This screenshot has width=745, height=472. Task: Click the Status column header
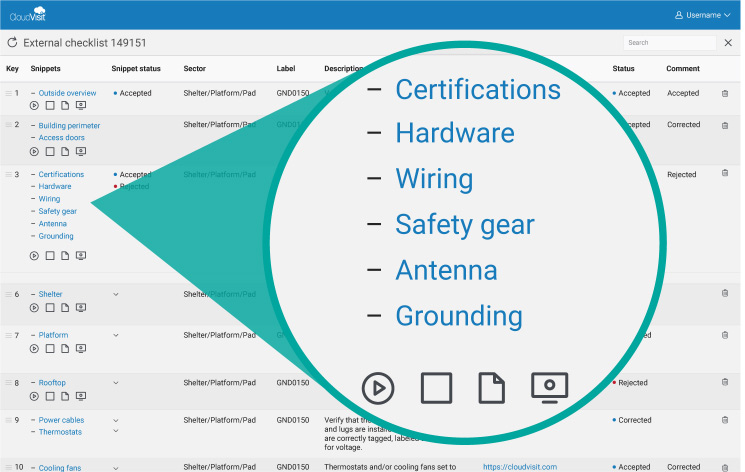click(623, 68)
